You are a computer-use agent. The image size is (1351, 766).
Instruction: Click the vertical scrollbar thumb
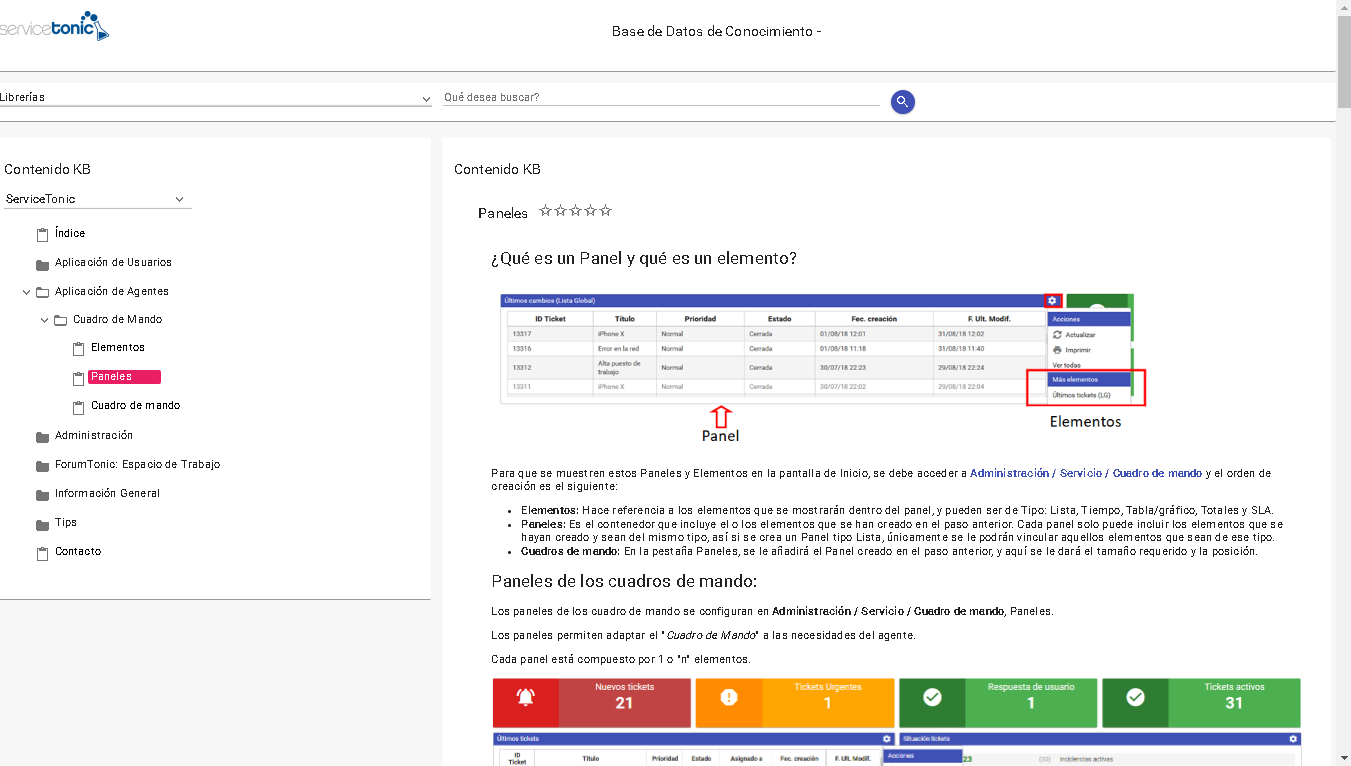coord(1343,62)
